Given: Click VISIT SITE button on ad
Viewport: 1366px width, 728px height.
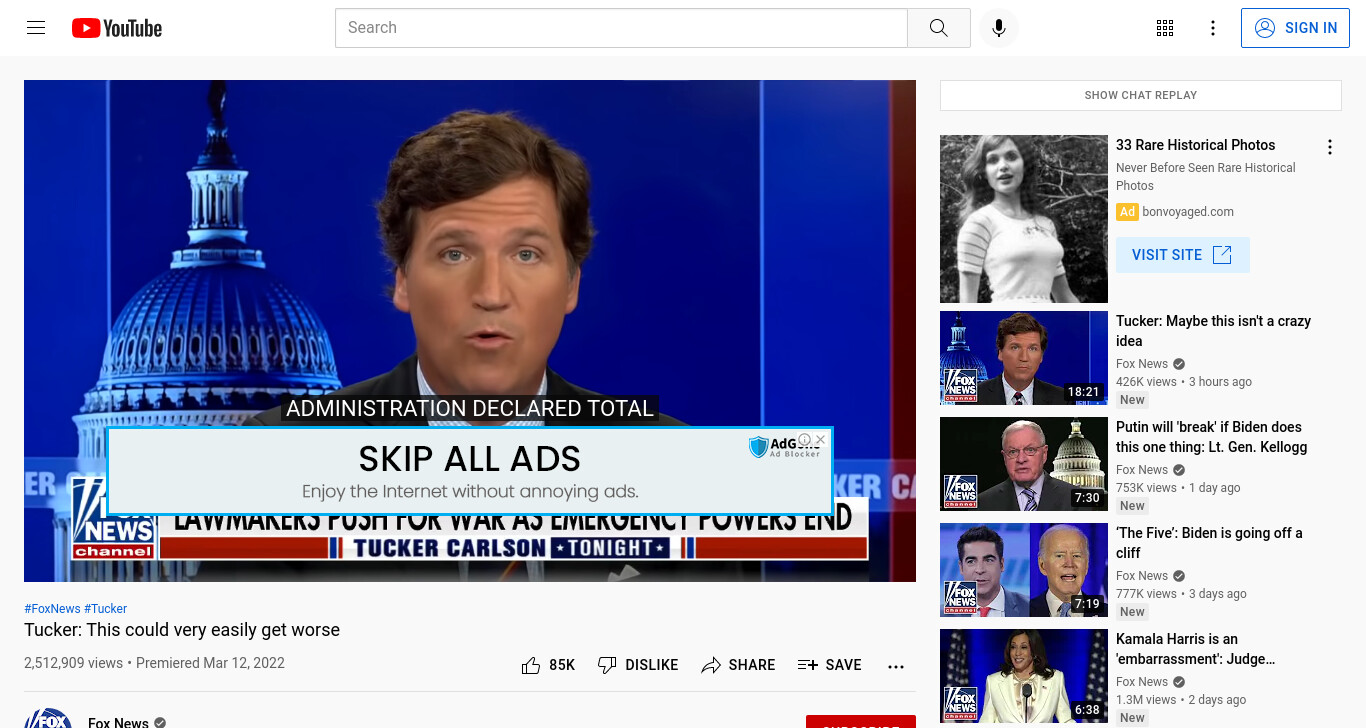Looking at the screenshot, I should click(1182, 255).
